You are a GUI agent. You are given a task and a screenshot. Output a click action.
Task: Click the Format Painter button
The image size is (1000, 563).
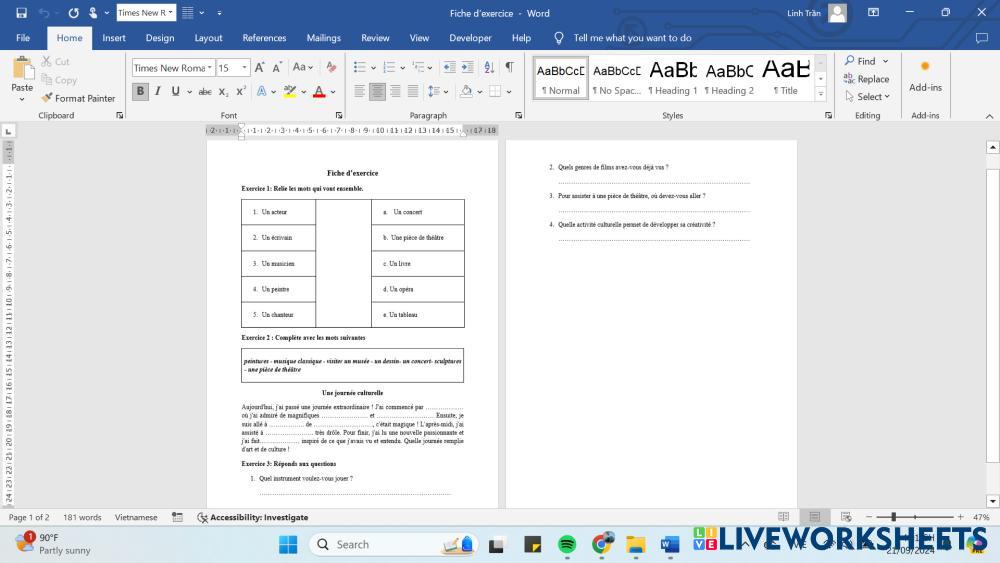pyautogui.click(x=78, y=98)
